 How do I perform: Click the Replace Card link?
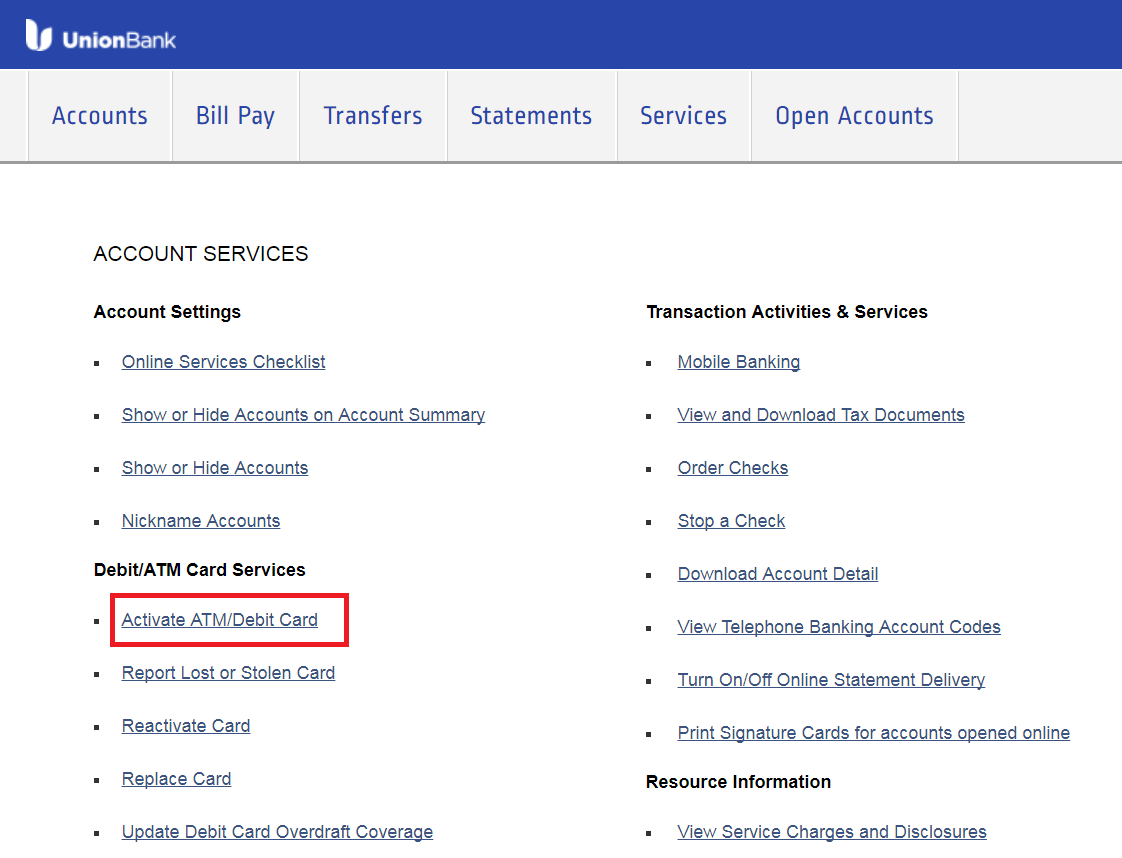176,779
